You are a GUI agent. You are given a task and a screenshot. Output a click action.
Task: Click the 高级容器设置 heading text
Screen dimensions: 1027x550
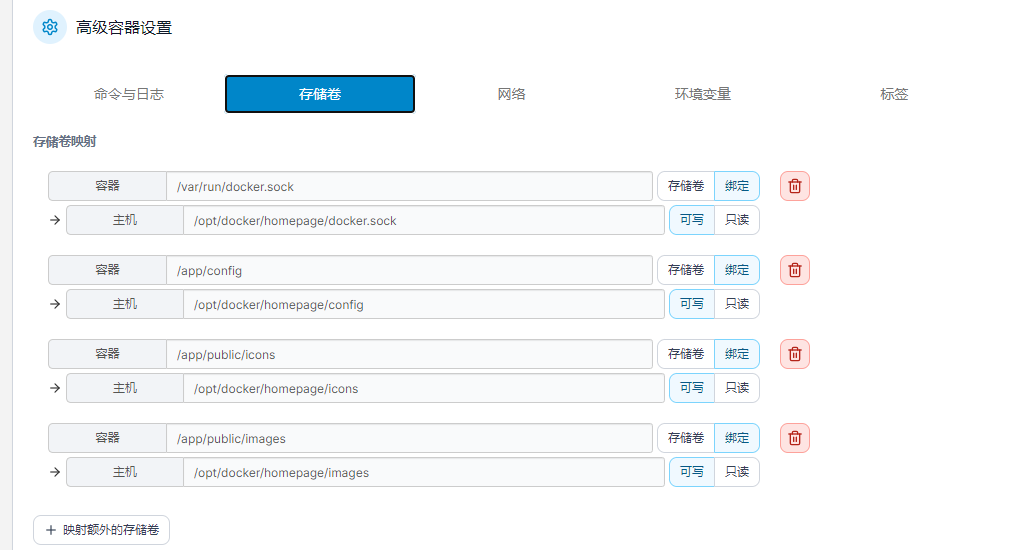coord(124,28)
